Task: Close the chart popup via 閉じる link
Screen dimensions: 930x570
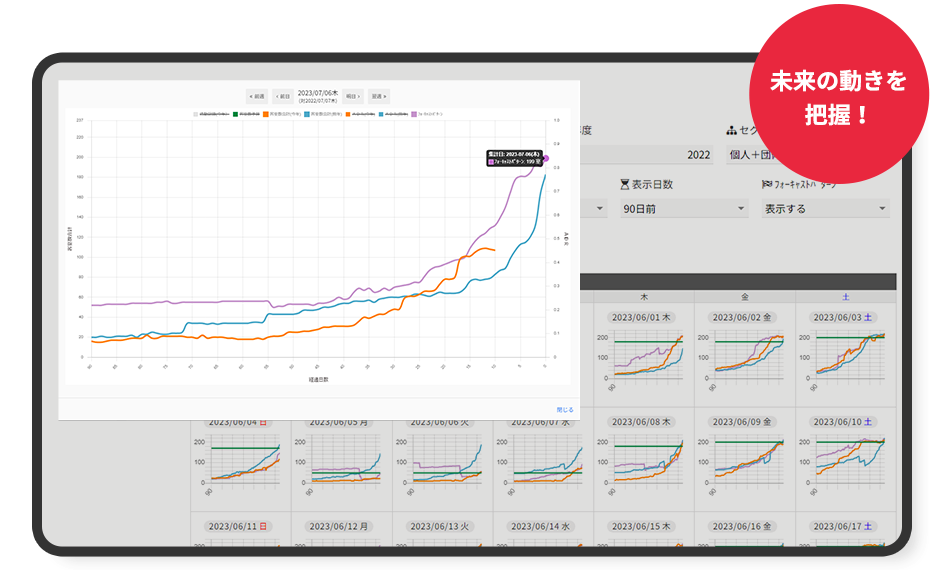Action: [x=565, y=410]
